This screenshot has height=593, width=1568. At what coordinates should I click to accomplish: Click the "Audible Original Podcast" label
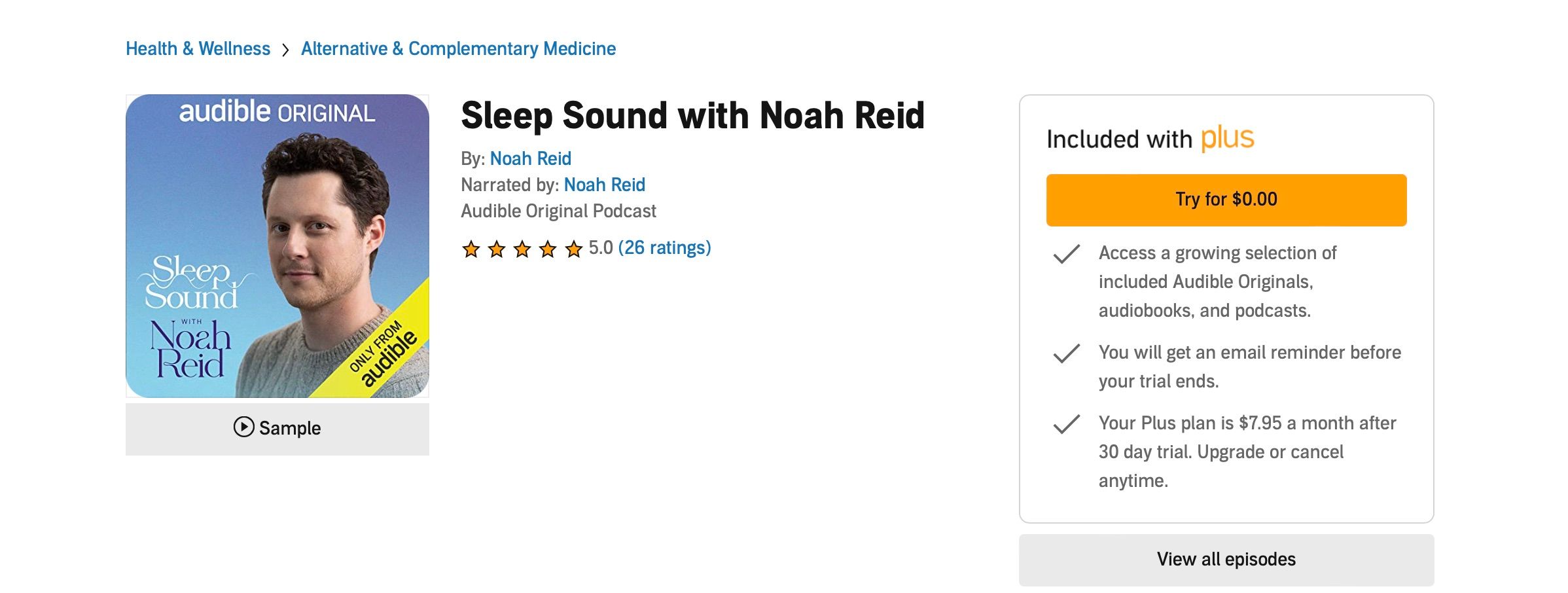558,211
